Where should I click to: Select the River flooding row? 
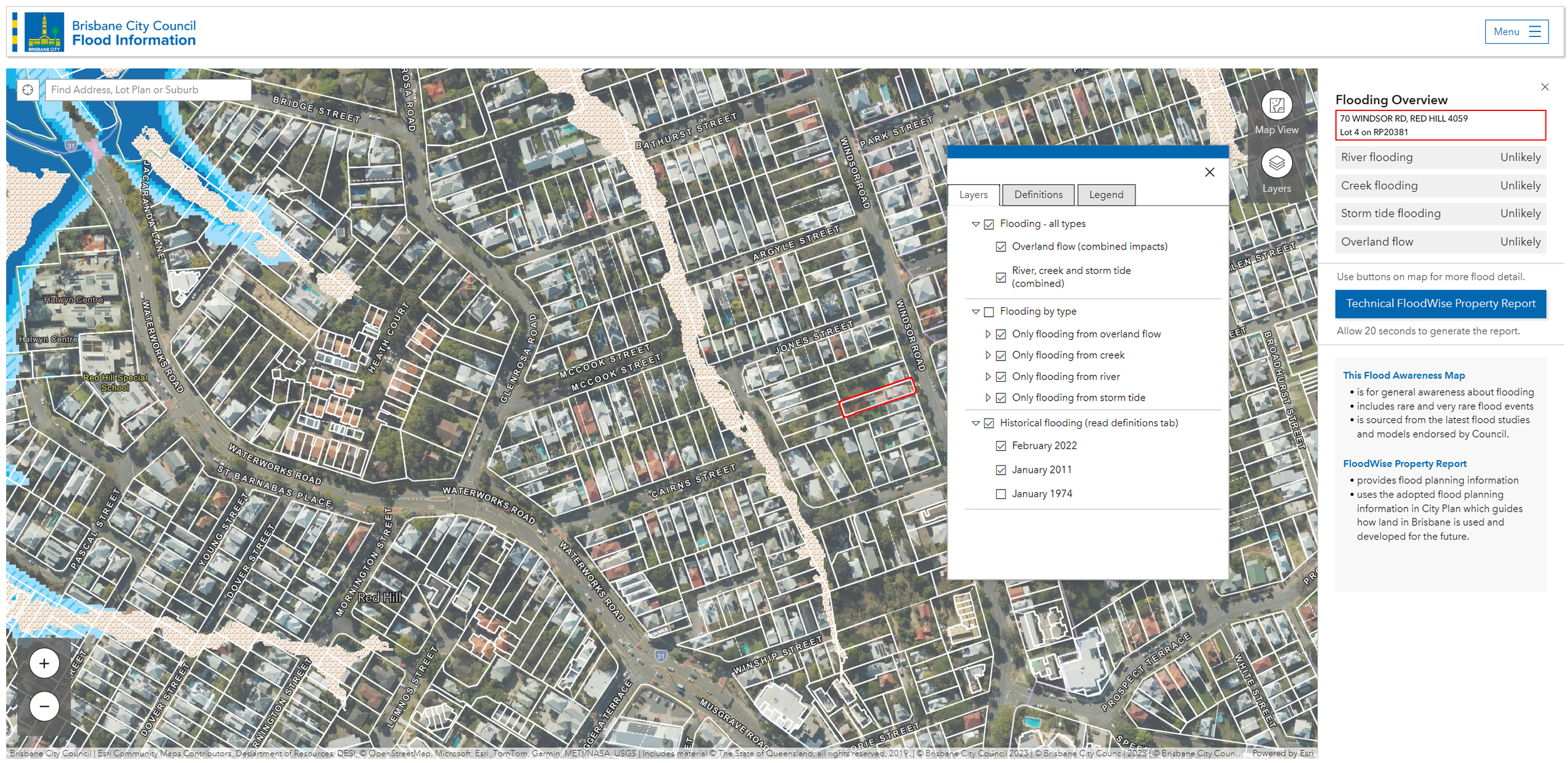pyautogui.click(x=1440, y=157)
